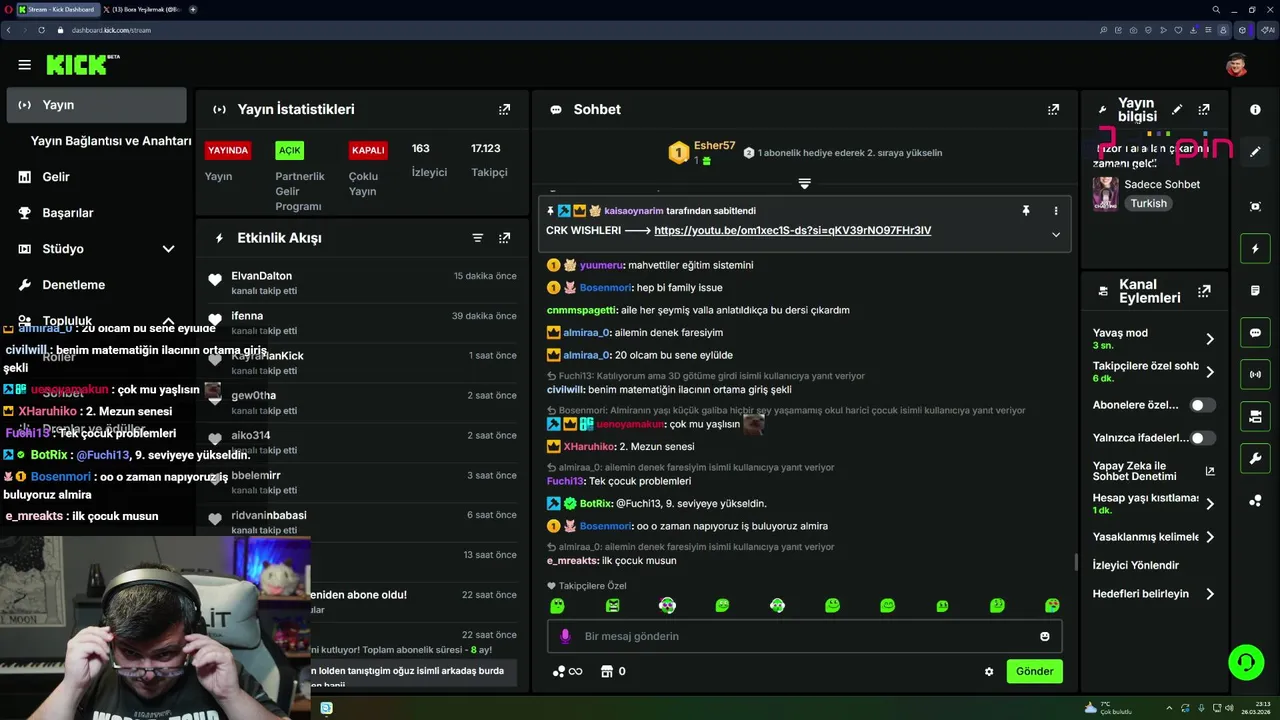Click the shop icon below message box
This screenshot has height=720, width=1280.
606,671
